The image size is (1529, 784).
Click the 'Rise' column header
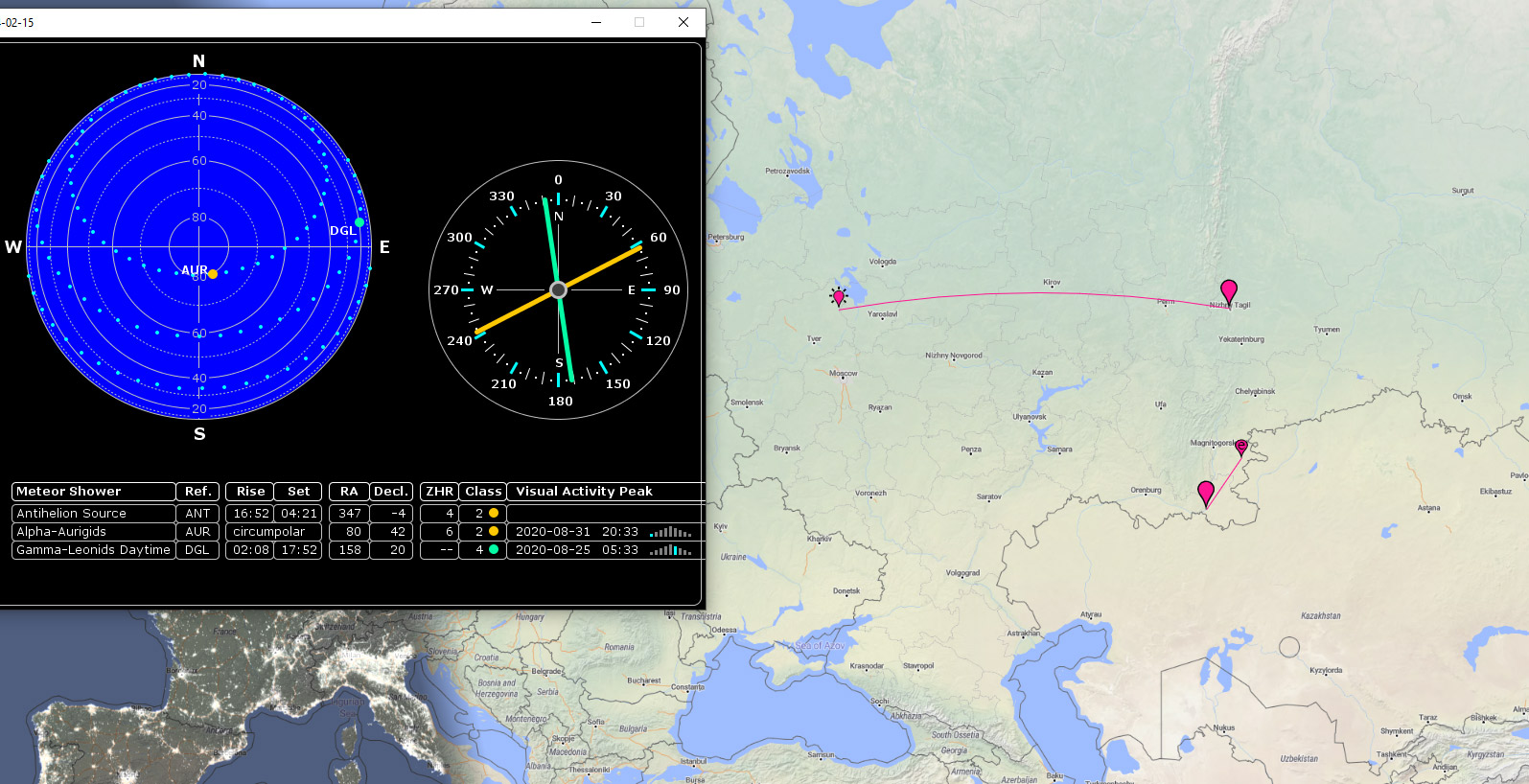(x=250, y=492)
